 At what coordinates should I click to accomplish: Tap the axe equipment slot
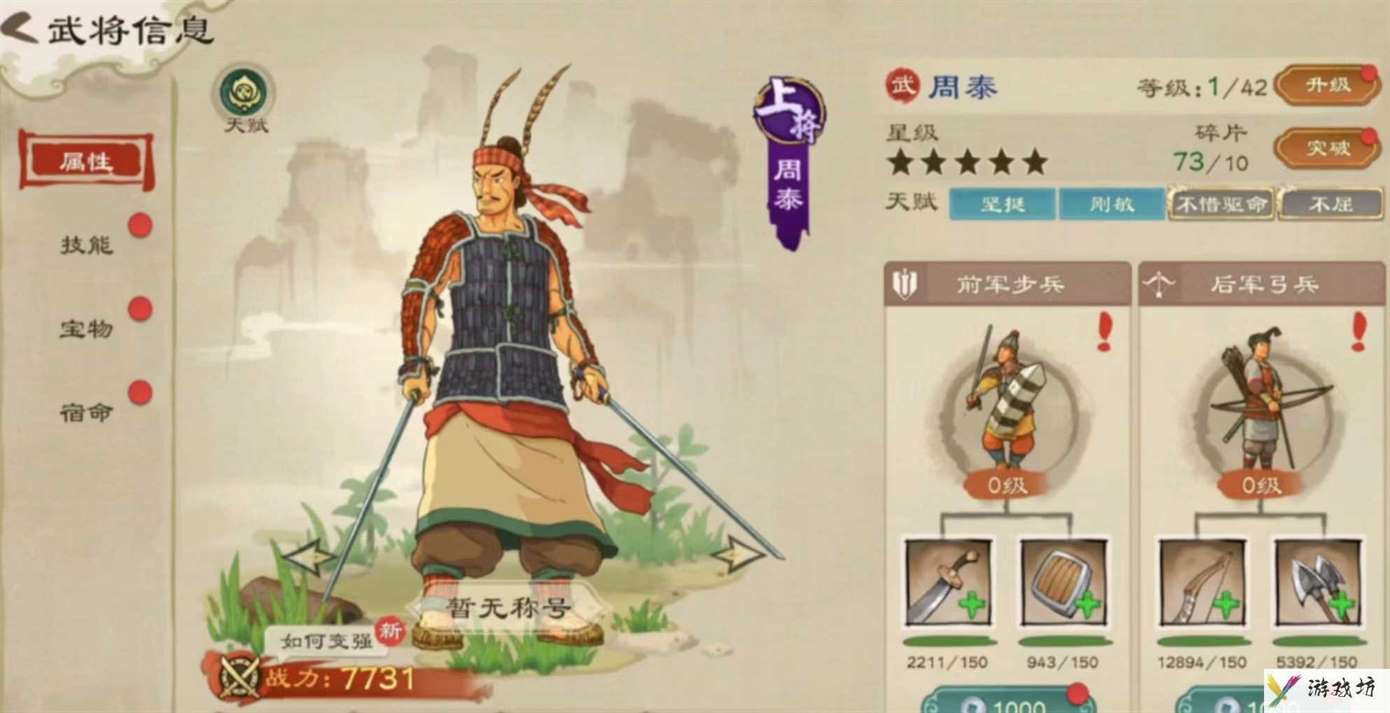pyautogui.click(x=1317, y=582)
